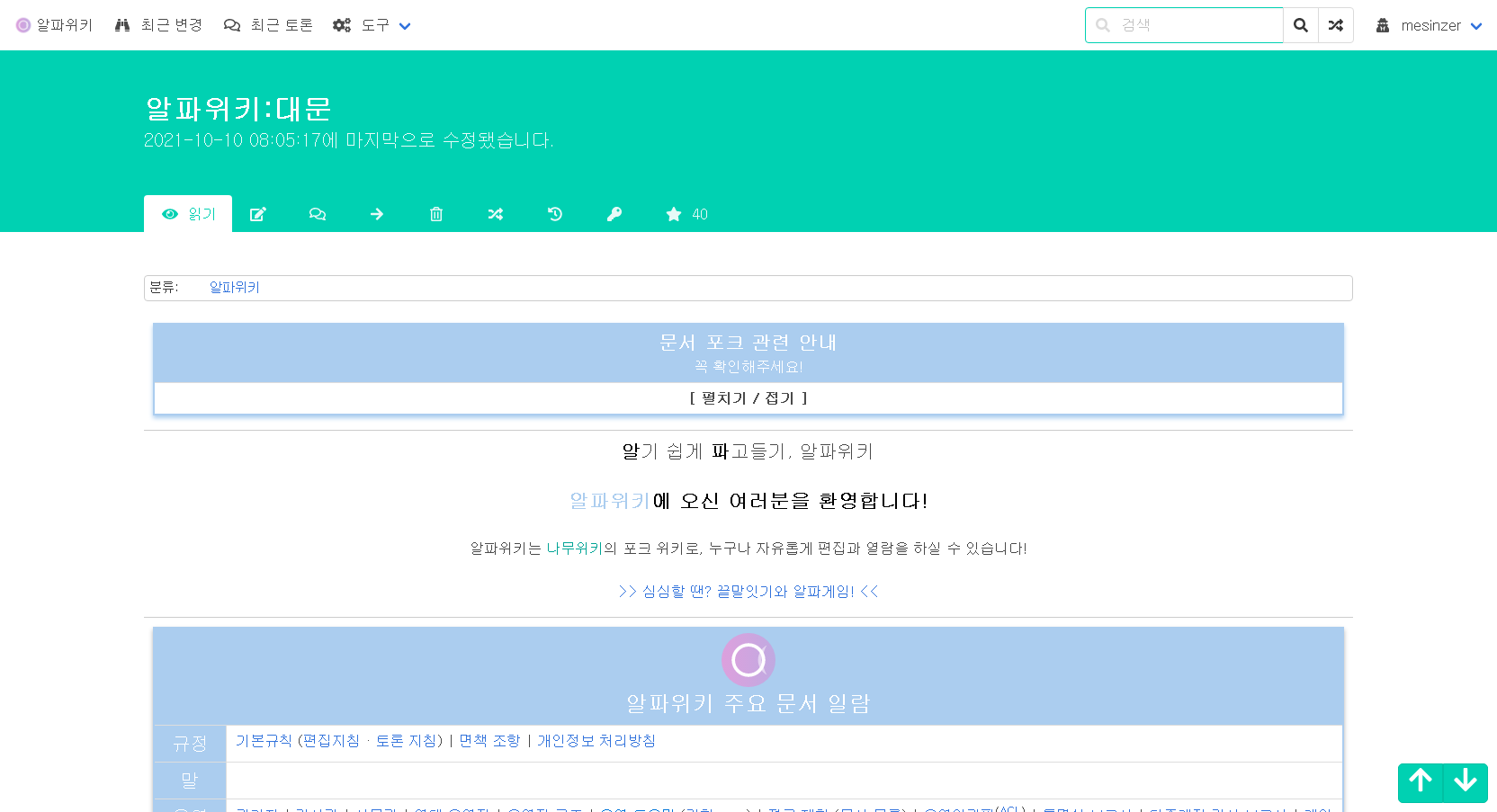Open 심심할 땐? 끝말잇기와 알파게임 link

point(748,592)
